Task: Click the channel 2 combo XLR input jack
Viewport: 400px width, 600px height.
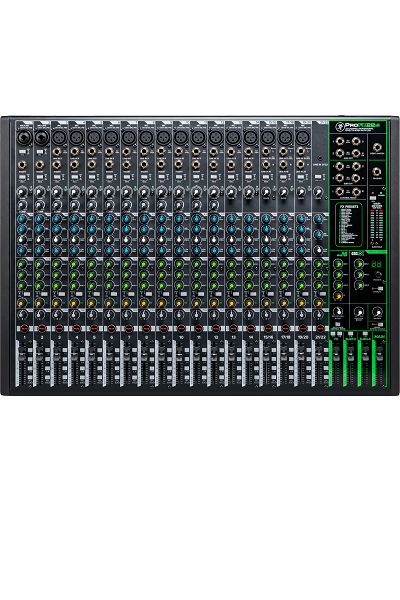Action: point(41,137)
